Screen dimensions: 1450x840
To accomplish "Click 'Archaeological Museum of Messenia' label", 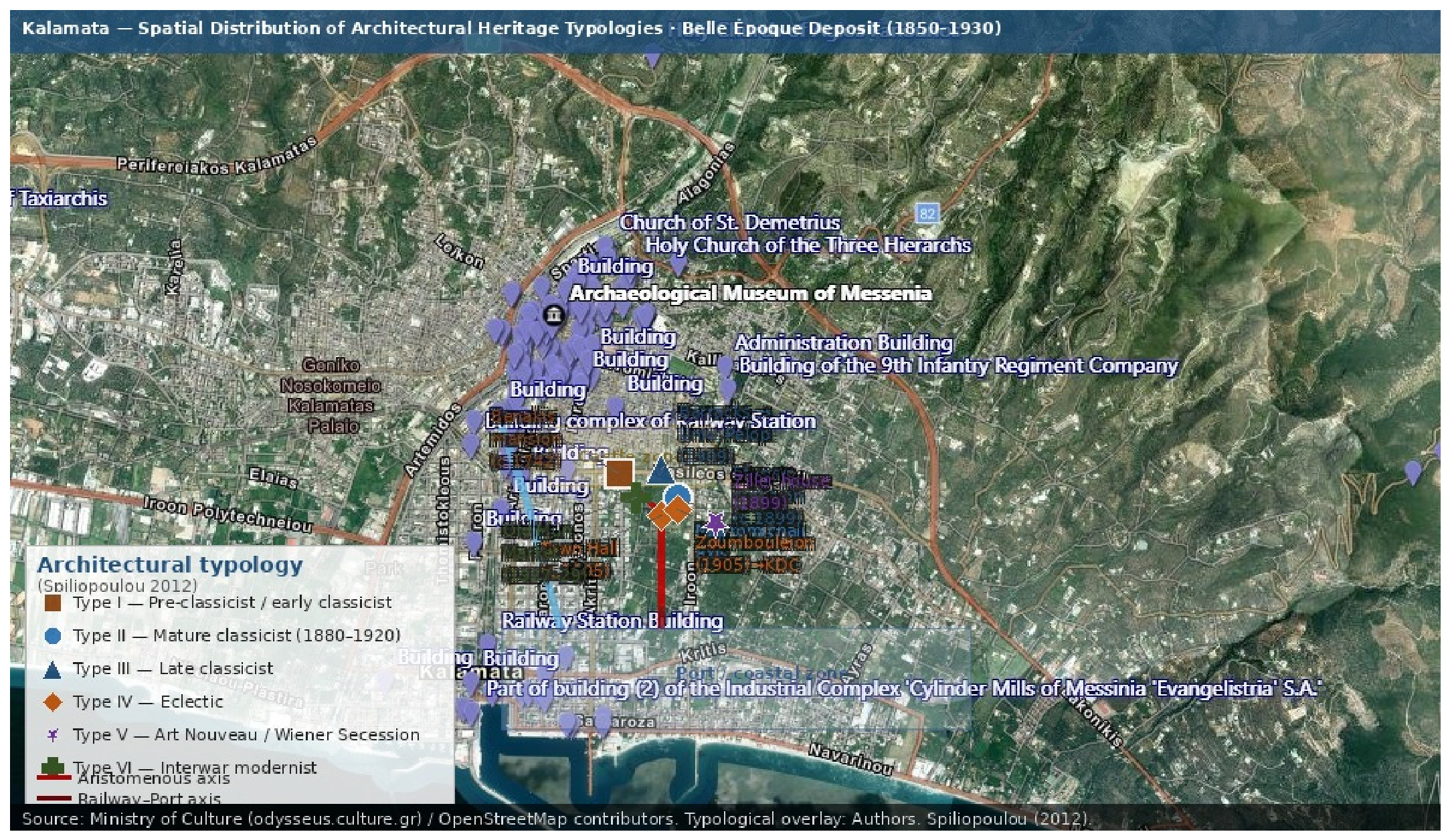I will pyautogui.click(x=750, y=294).
